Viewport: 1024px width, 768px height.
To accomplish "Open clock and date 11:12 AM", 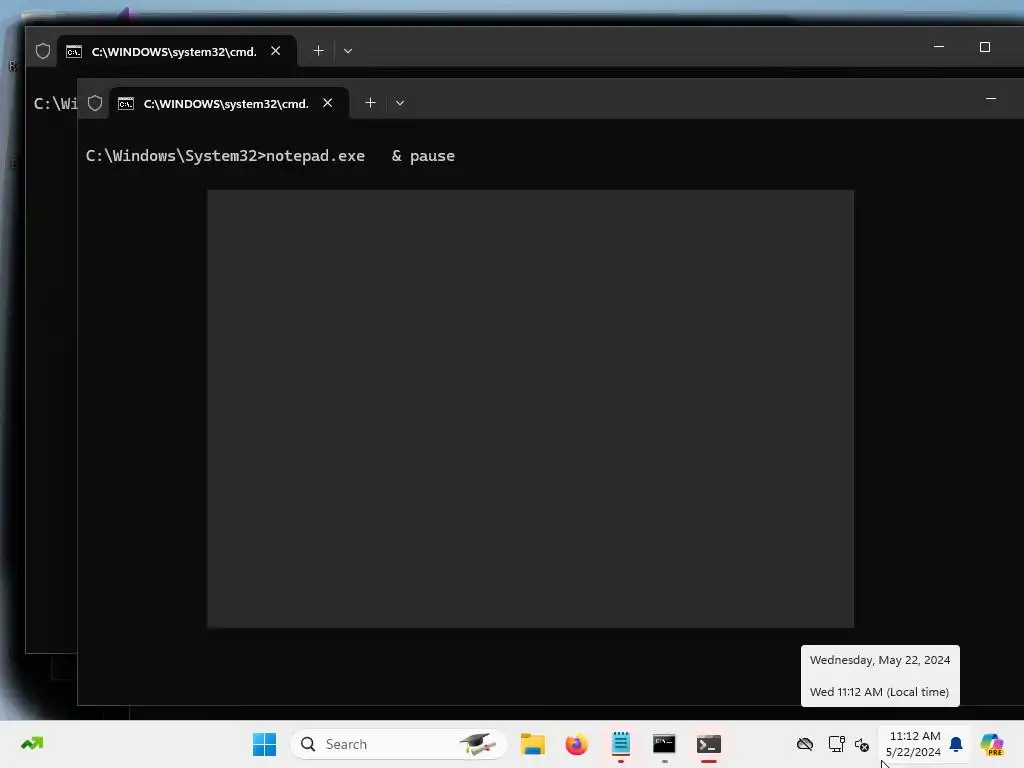I will [x=914, y=744].
